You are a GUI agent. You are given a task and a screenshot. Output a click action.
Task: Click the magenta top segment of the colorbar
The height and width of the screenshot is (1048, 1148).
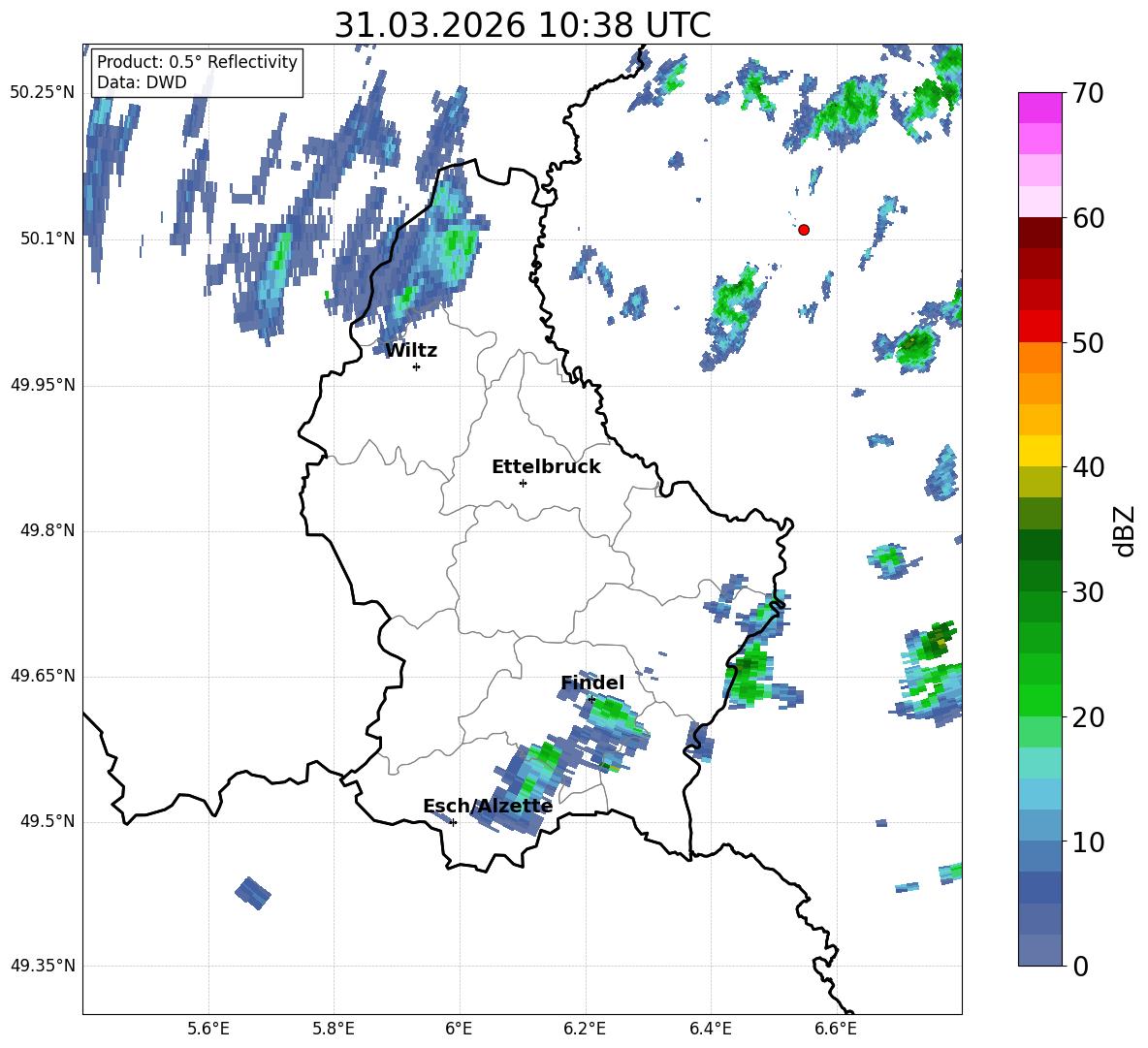coord(1039,108)
